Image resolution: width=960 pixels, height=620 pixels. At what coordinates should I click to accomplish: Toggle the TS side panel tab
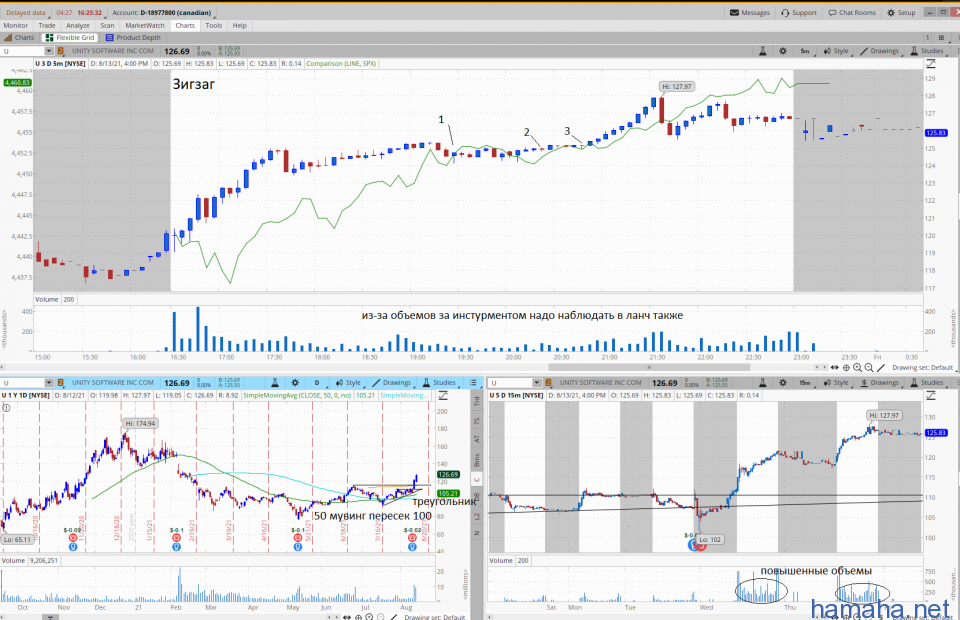pos(477,421)
